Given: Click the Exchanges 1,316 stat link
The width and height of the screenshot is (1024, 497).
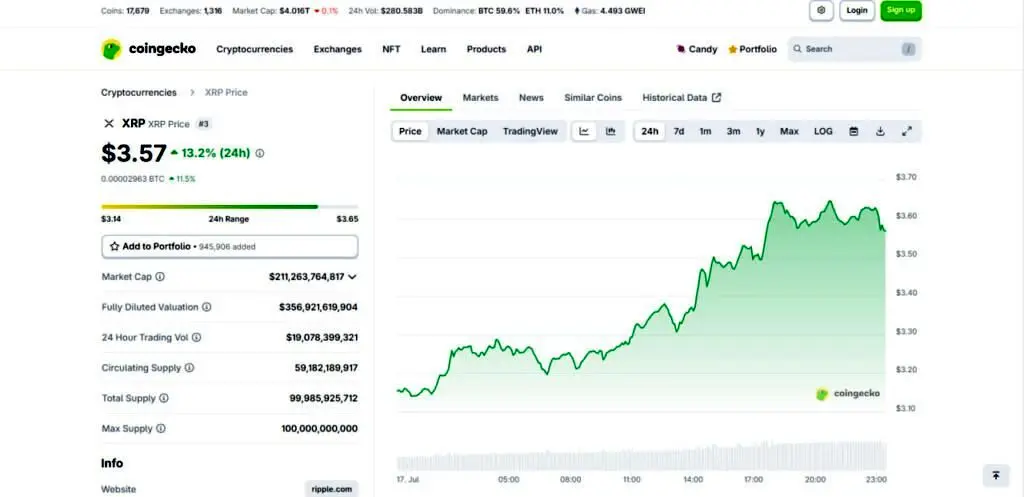Looking at the screenshot, I should pyautogui.click(x=191, y=10).
